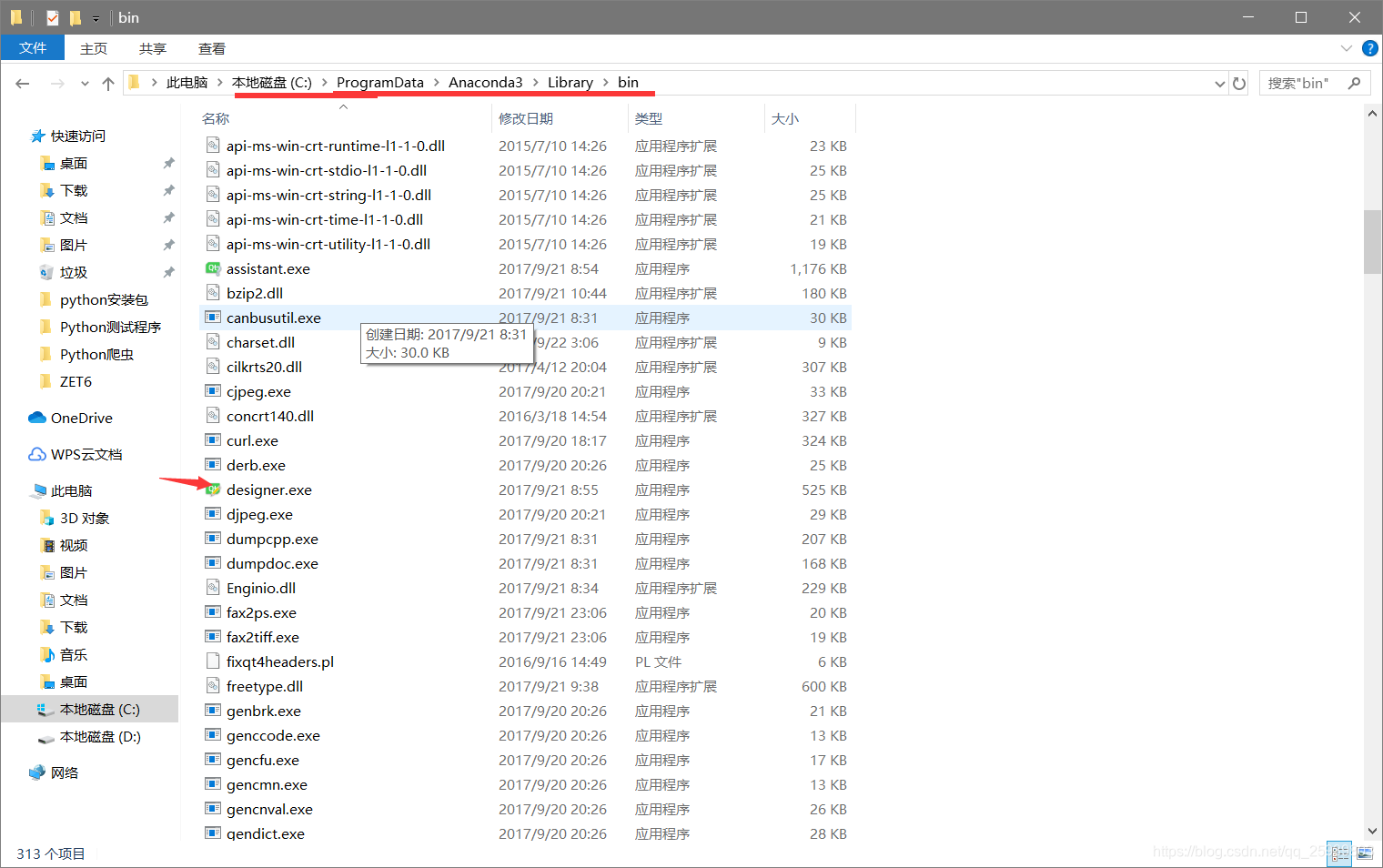Open the address bar history dropdown
Screen dimensions: 1383x868
(1220, 84)
